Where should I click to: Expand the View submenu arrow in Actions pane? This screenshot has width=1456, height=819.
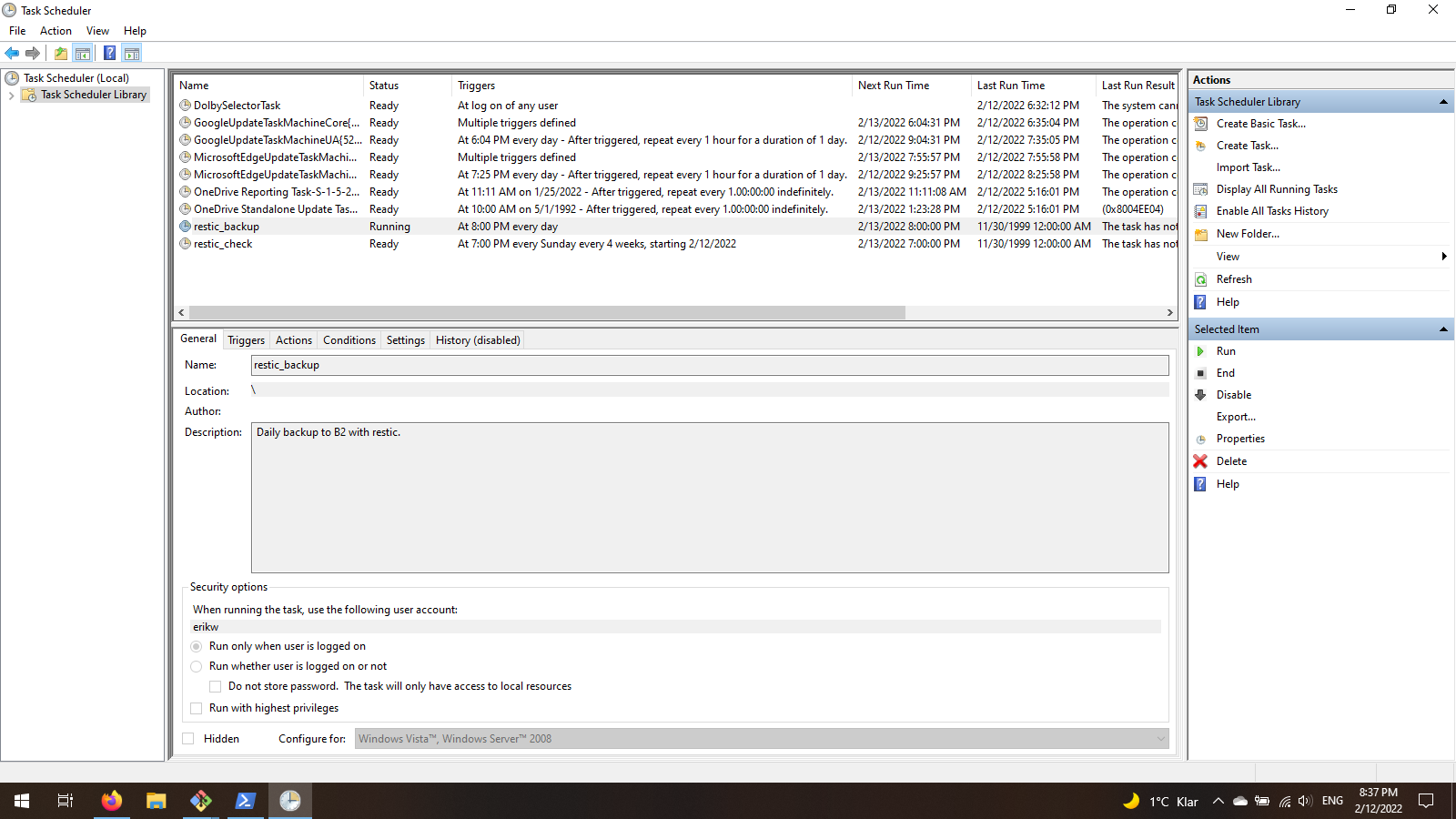coord(1443,257)
